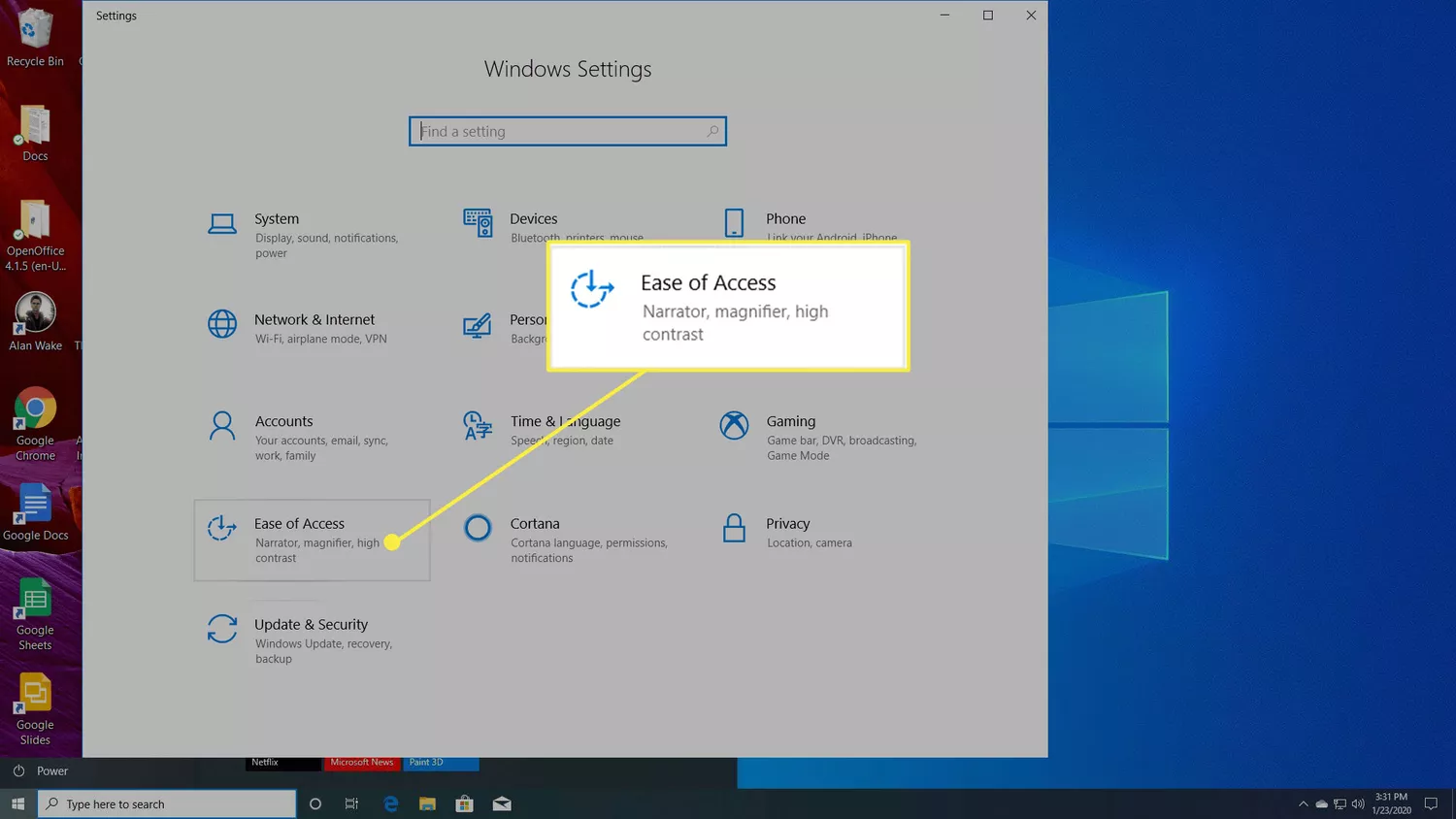This screenshot has height=819, width=1456.
Task: Click 'Cortana language, permissions, notifications' text
Action: [x=589, y=550]
